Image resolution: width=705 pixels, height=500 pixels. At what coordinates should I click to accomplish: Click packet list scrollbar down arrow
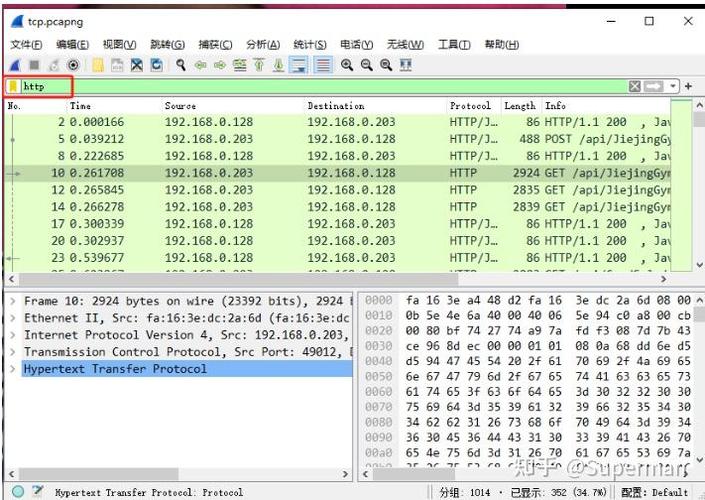click(700, 265)
